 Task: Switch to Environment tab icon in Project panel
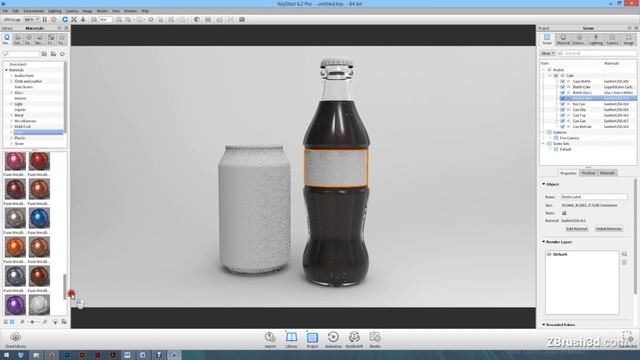coord(579,39)
